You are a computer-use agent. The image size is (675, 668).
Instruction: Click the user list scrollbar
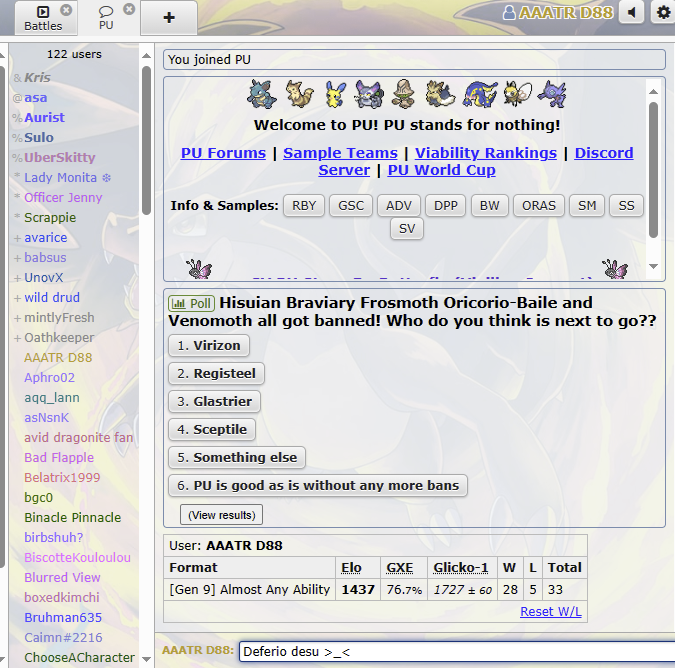(146, 140)
